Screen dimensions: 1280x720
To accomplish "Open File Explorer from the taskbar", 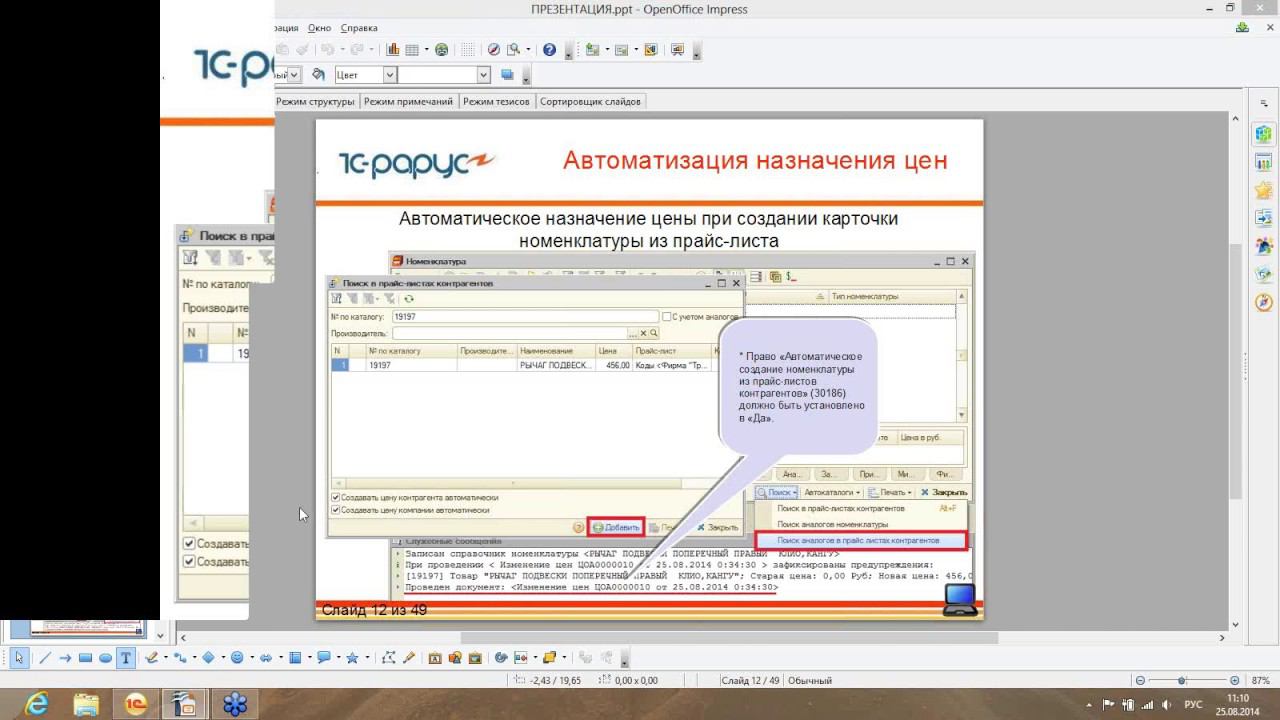I will (x=86, y=704).
